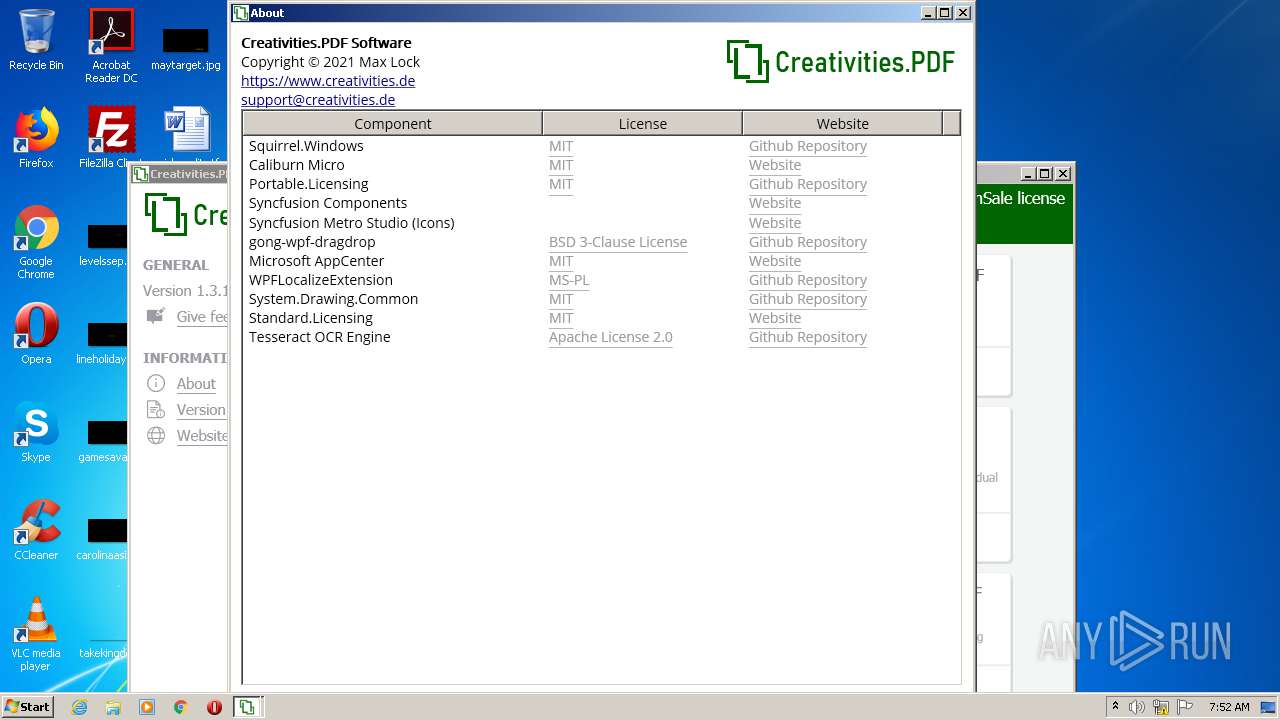
Task: Click the About window title icon
Action: point(240,13)
